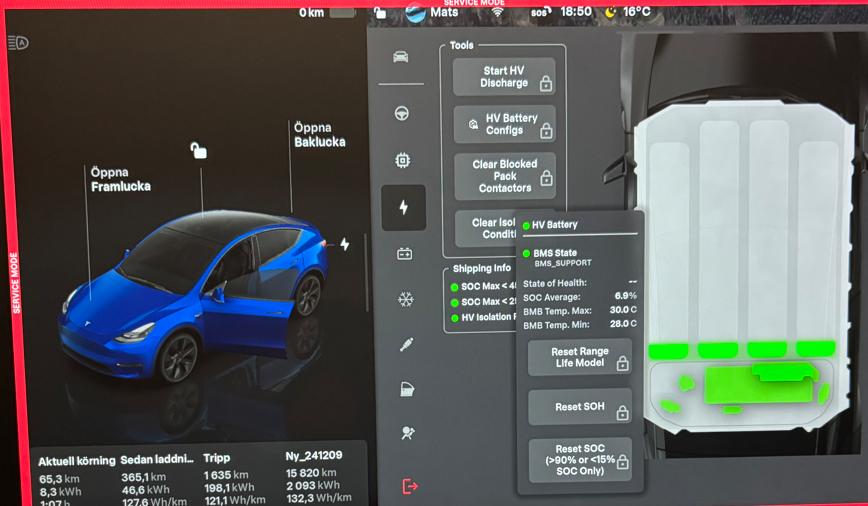Select the steering wheel sidebar icon
The image size is (868, 506).
click(x=403, y=113)
